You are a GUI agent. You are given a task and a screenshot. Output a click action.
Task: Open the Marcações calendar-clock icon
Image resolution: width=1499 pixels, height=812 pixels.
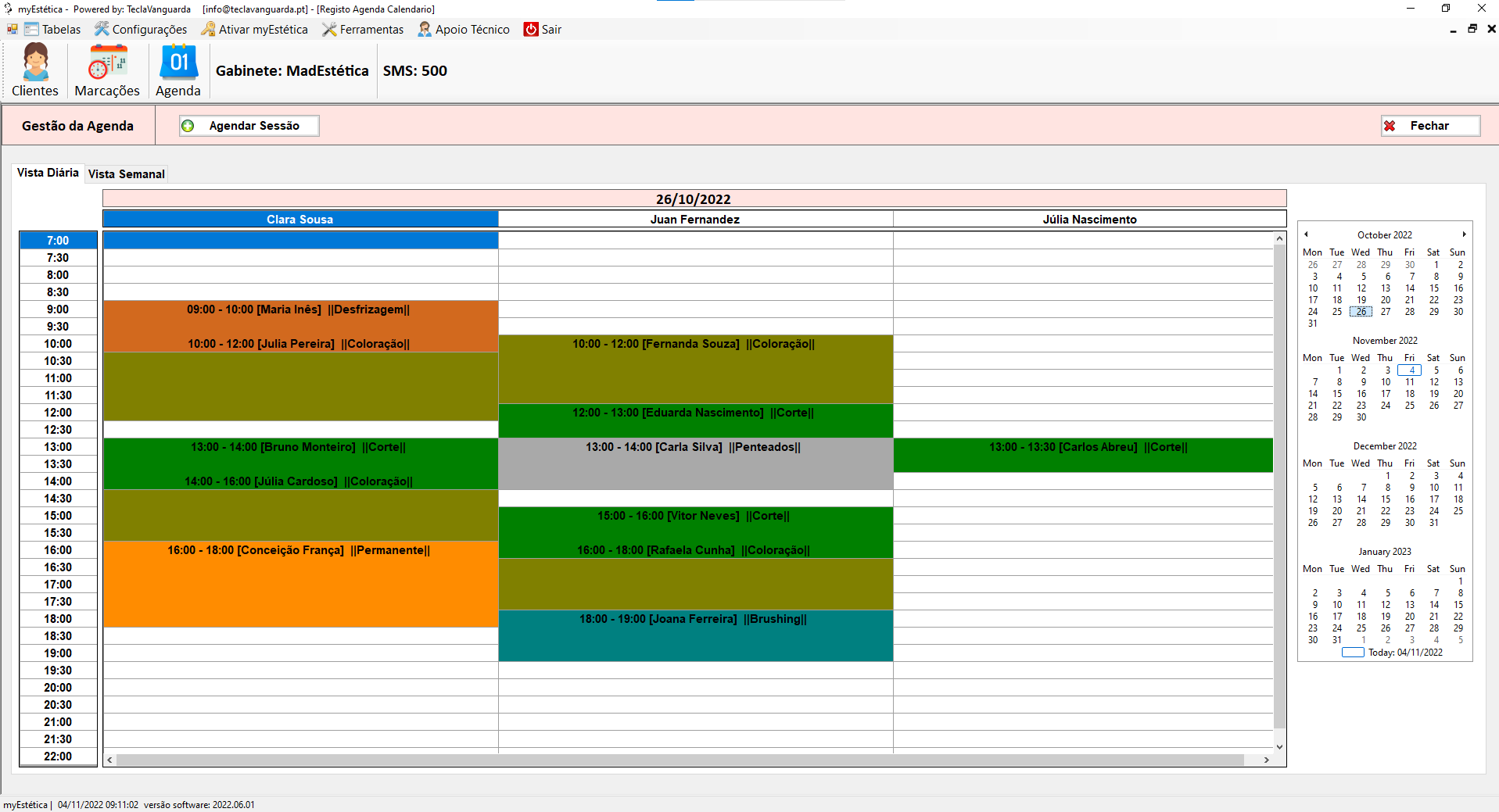point(107,63)
